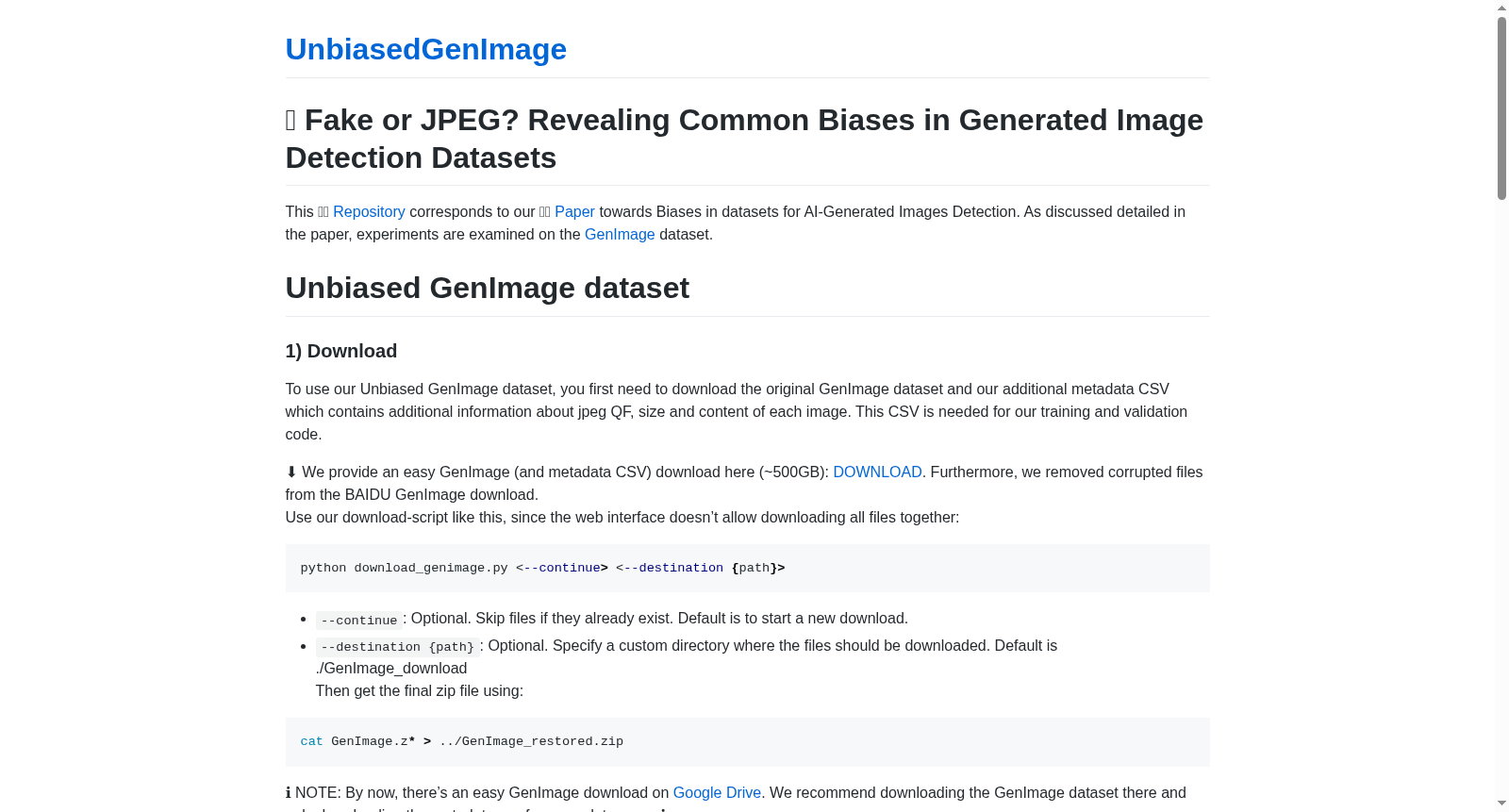Open the UnbiasedGenImage title link

coord(425,49)
